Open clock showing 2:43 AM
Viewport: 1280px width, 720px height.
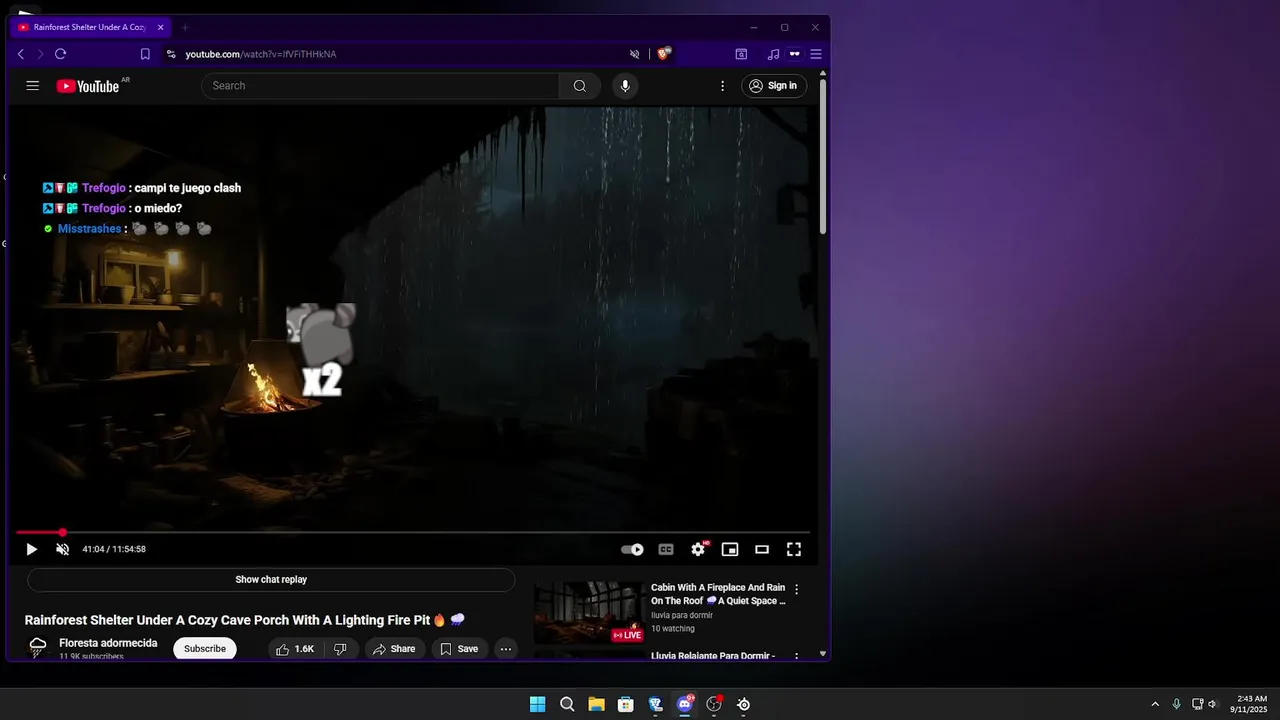(1251, 704)
